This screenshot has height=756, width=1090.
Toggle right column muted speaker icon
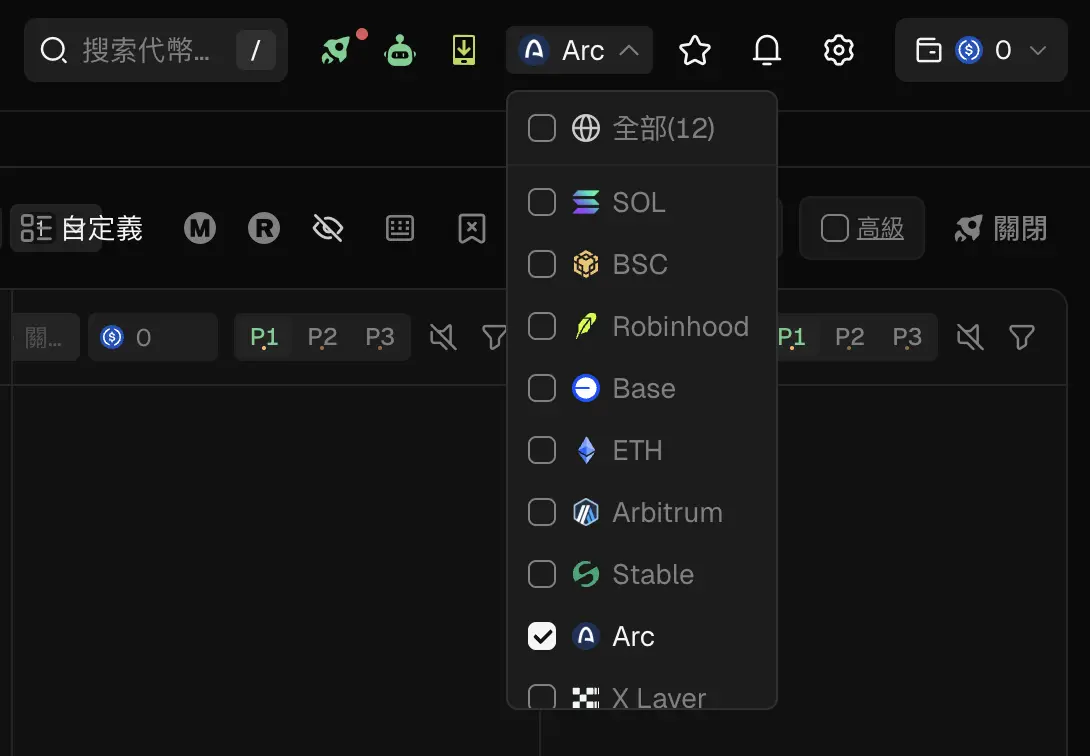pyautogui.click(x=969, y=337)
